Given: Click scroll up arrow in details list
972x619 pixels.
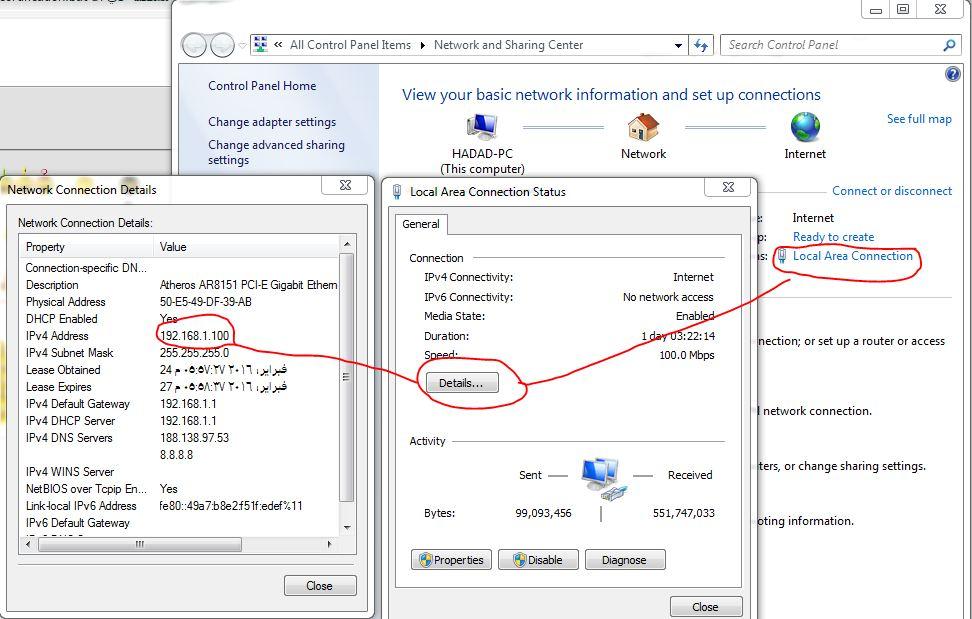Looking at the screenshot, I should pos(347,245).
